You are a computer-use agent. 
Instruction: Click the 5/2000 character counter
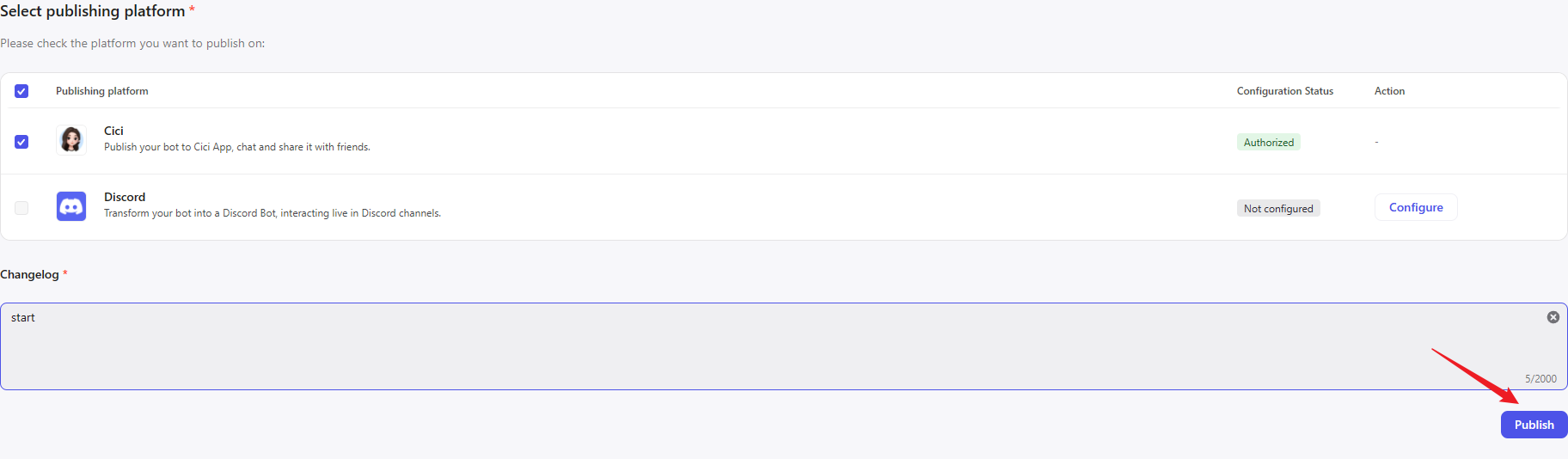pyautogui.click(x=1540, y=379)
